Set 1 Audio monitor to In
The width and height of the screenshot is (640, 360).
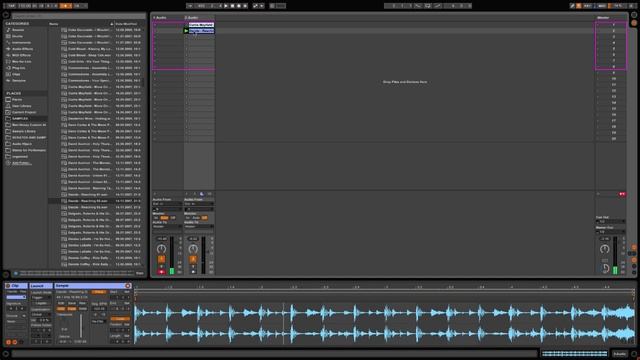(x=156, y=218)
